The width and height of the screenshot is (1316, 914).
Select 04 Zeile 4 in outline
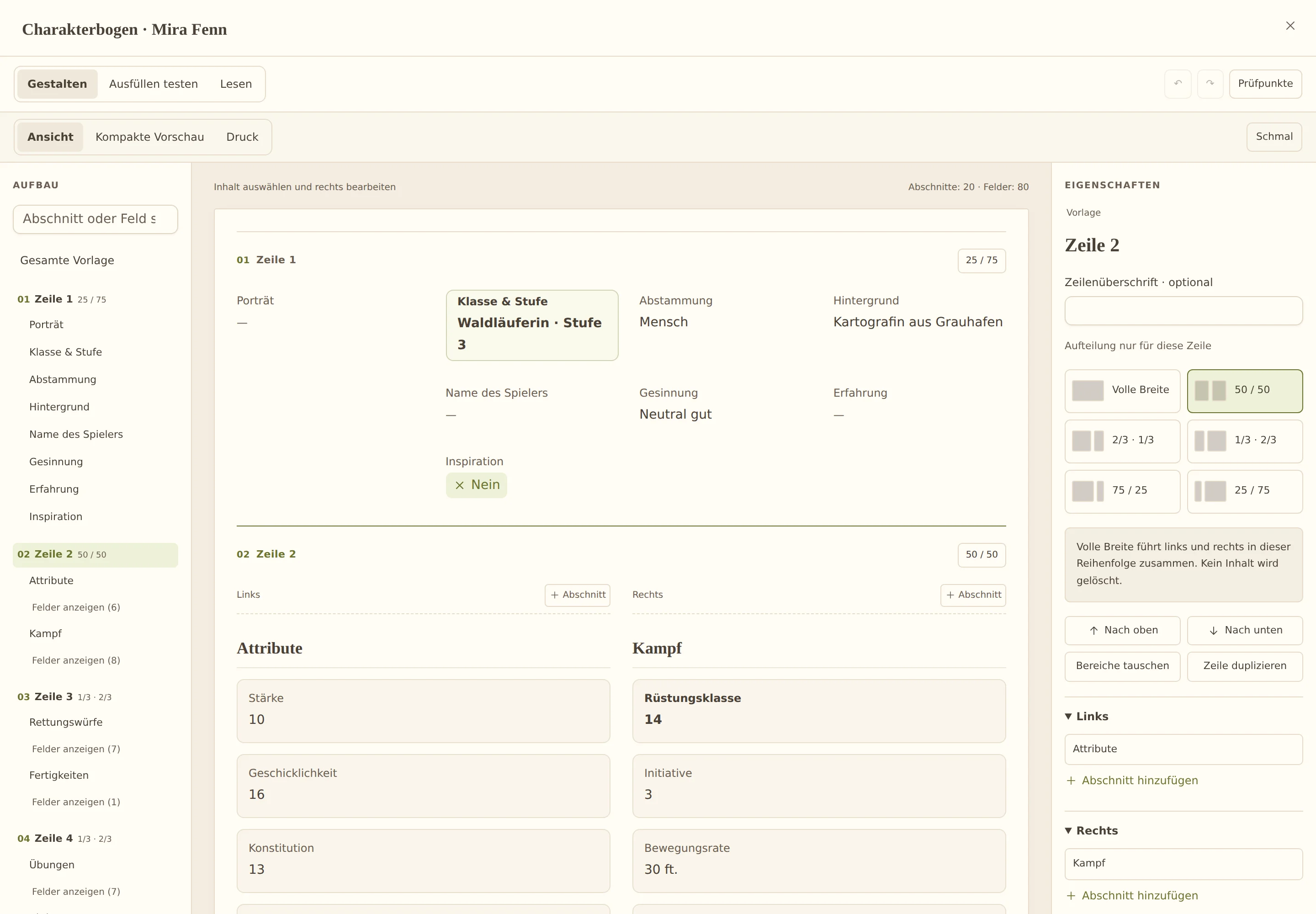coord(95,839)
